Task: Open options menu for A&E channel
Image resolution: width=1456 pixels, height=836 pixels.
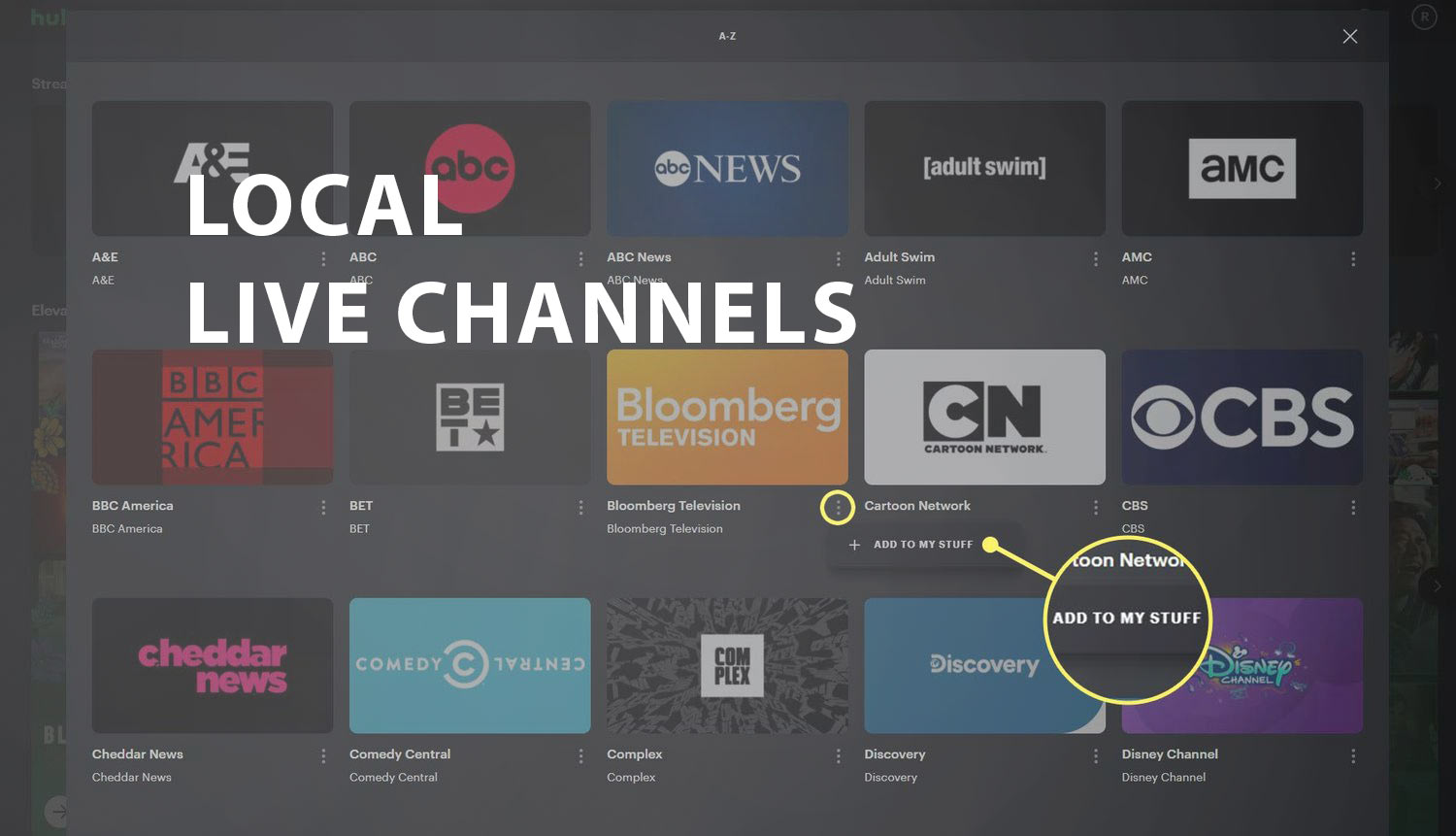Action: pyautogui.click(x=323, y=259)
